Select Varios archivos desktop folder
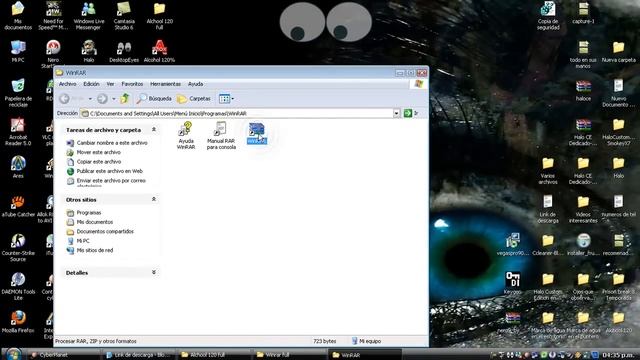This screenshot has width=640, height=360. coord(548,170)
